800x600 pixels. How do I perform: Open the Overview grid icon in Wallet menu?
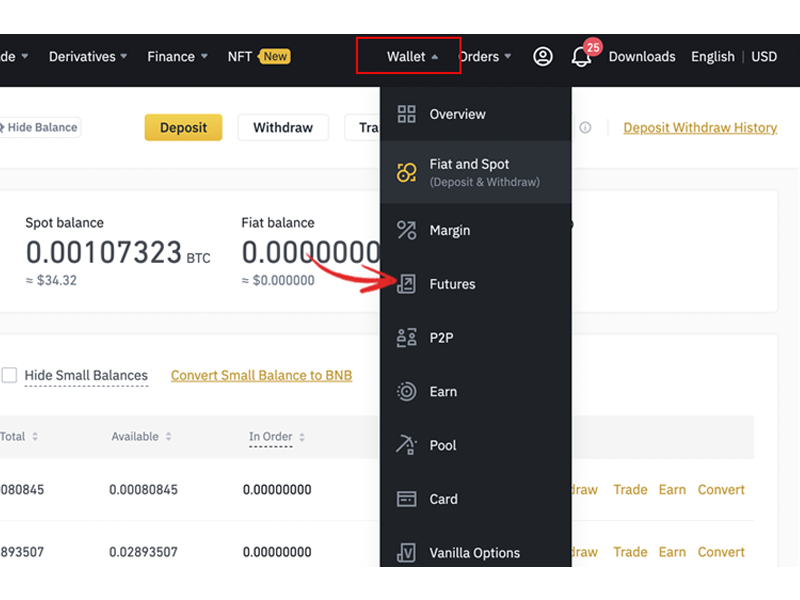click(x=407, y=114)
